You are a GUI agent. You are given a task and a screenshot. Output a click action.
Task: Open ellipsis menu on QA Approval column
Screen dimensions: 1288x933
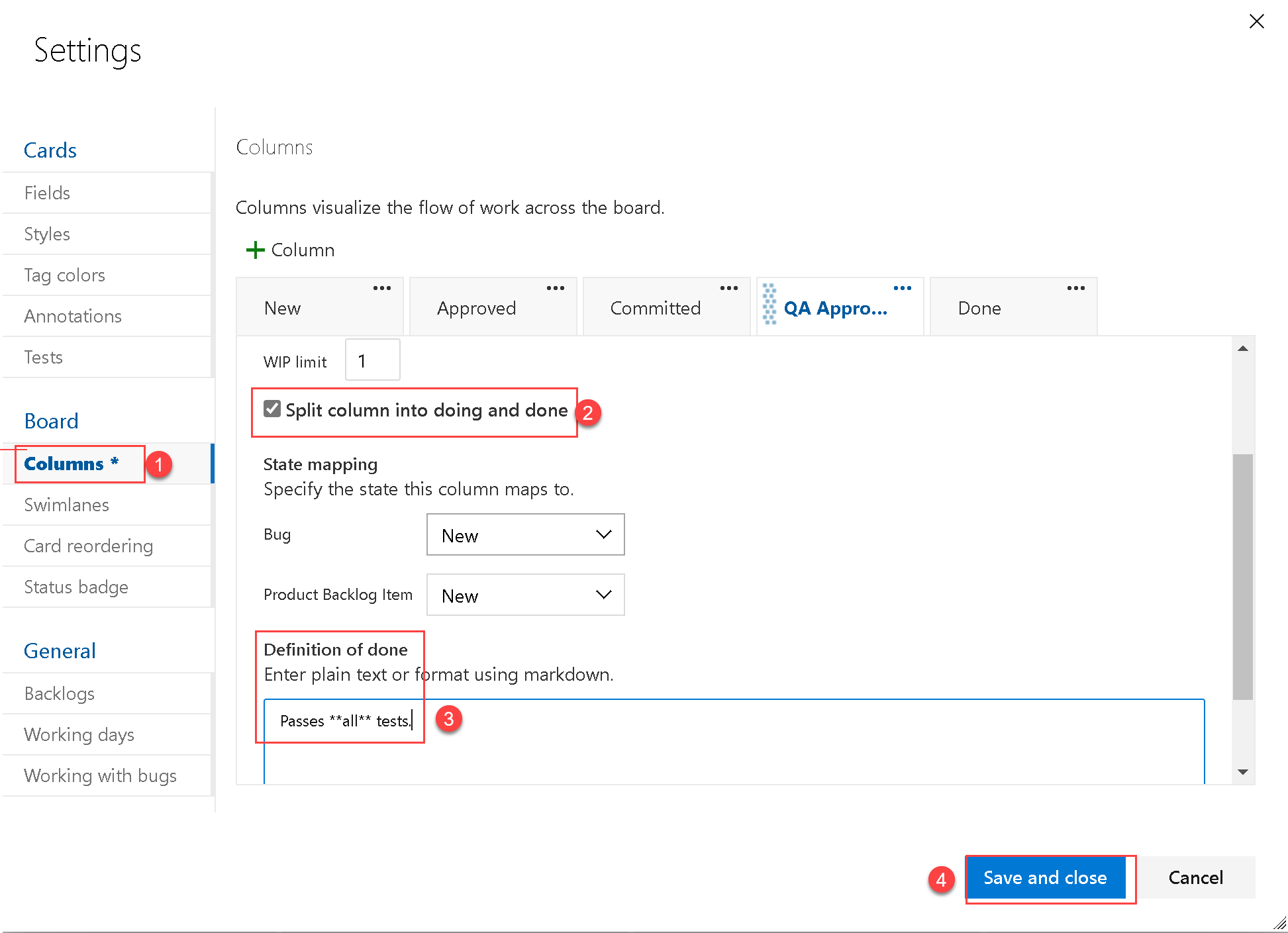coord(902,288)
